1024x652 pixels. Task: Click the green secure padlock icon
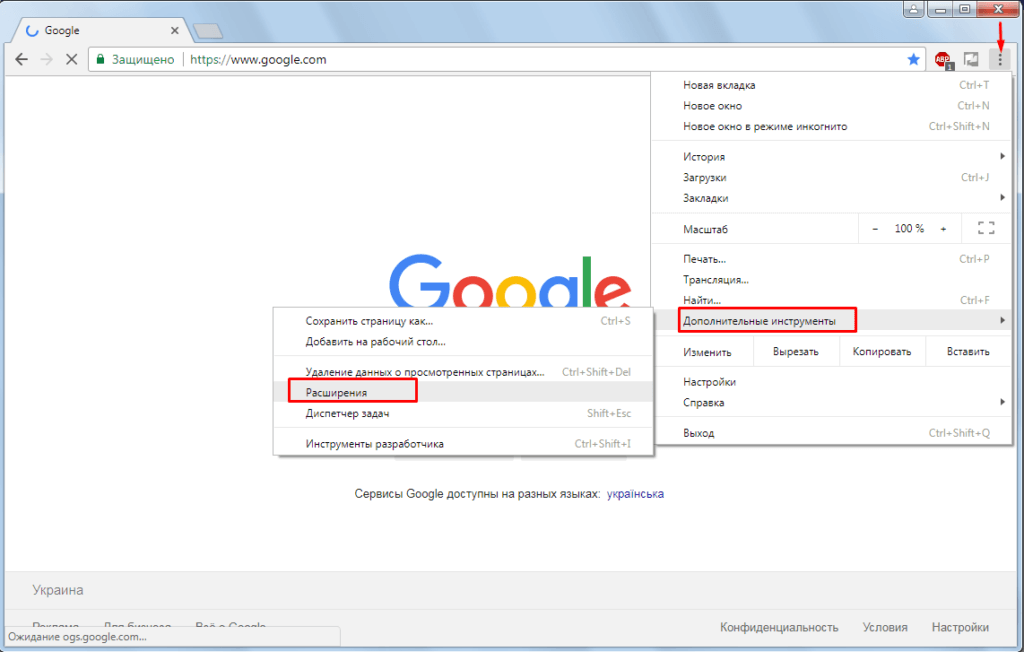click(100, 60)
